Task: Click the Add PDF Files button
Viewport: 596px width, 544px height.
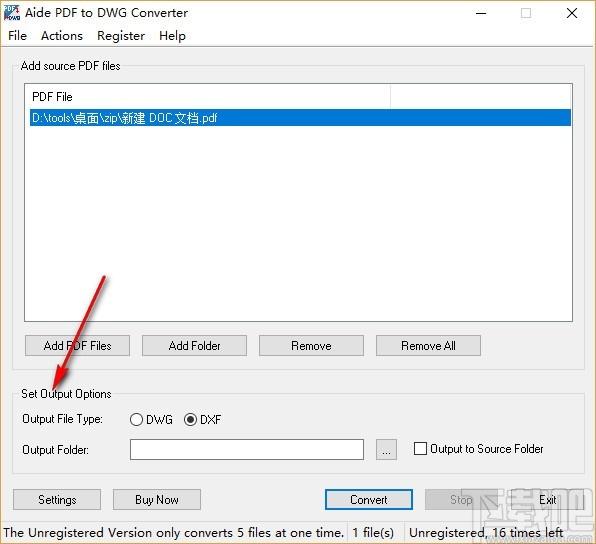Action: click(x=78, y=346)
